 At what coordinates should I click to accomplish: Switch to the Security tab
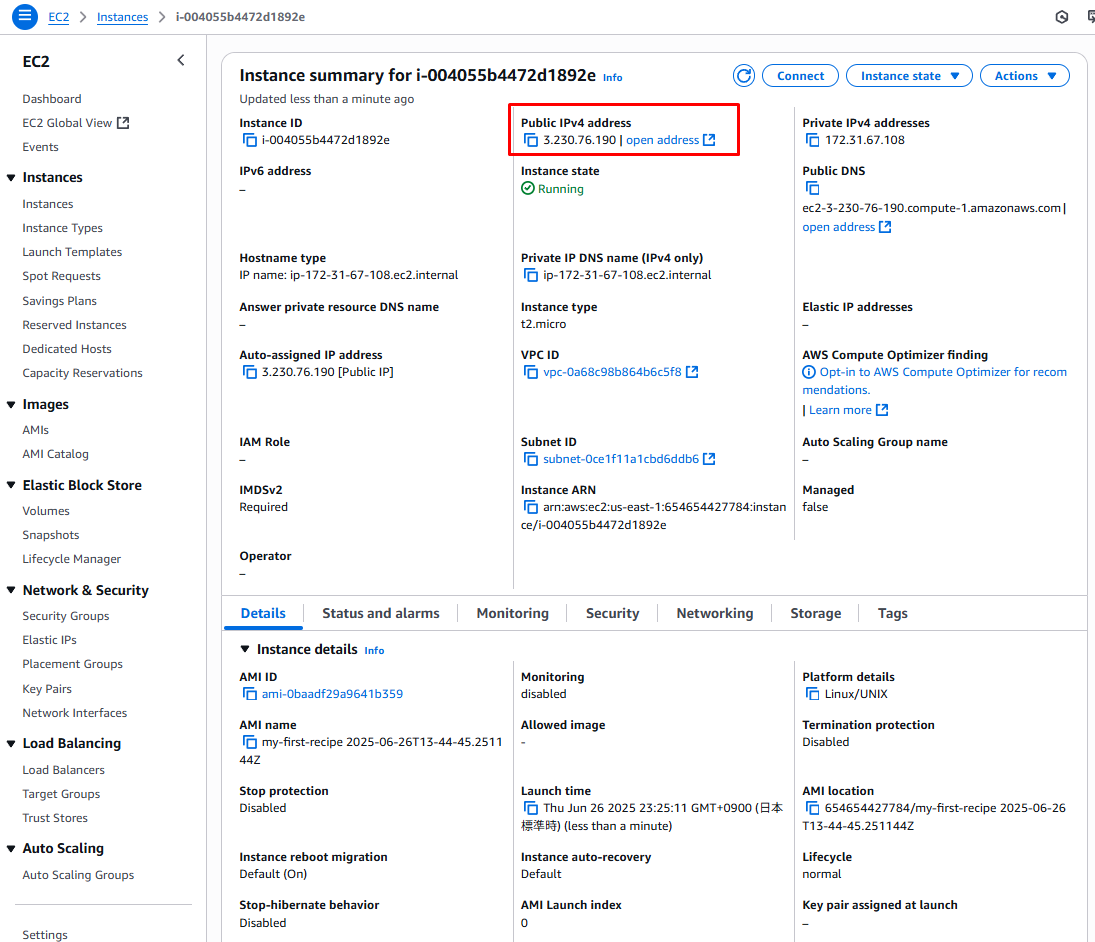tap(612, 613)
